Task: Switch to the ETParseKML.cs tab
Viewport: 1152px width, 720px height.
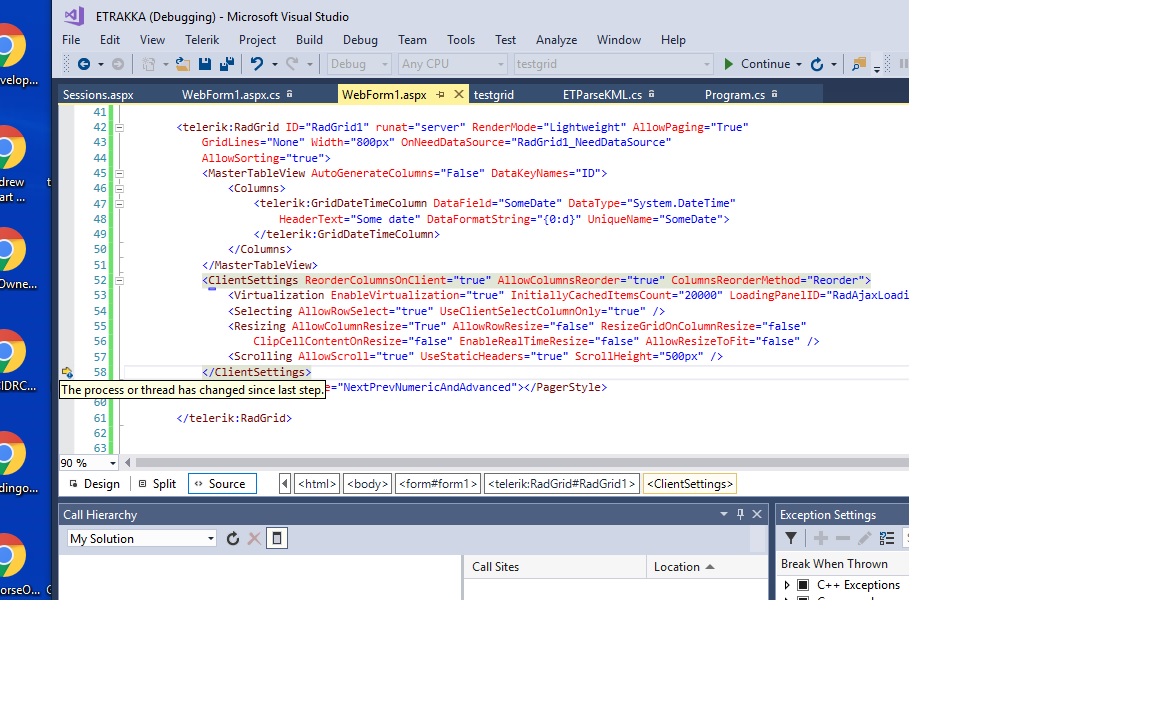Action: (x=601, y=95)
